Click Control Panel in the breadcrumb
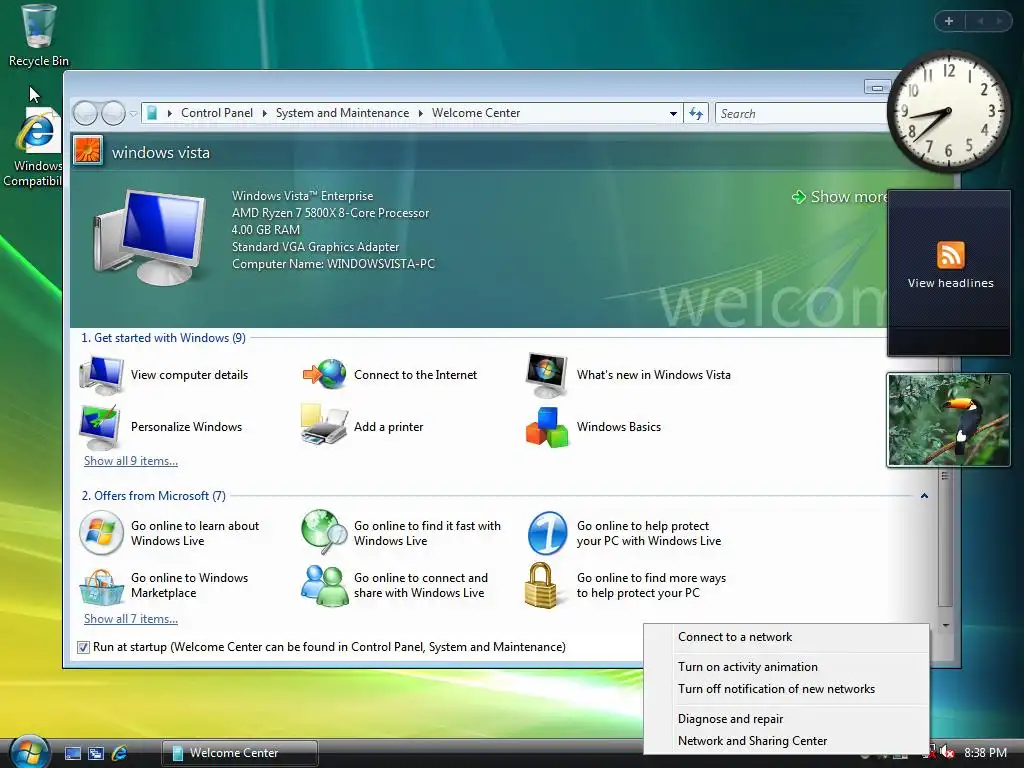The height and width of the screenshot is (768, 1024). [217, 113]
